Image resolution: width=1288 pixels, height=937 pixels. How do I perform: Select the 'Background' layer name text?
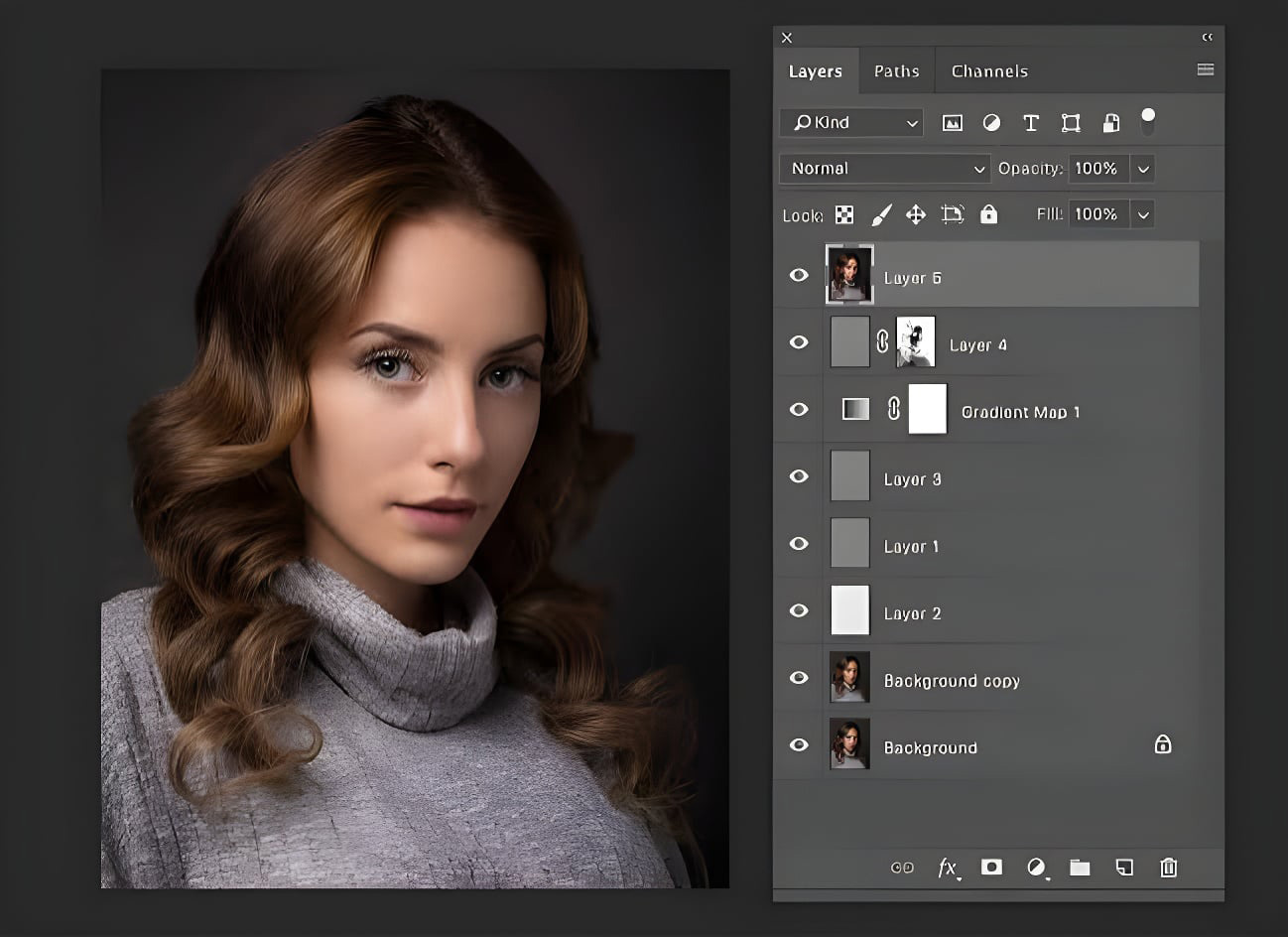point(931,747)
